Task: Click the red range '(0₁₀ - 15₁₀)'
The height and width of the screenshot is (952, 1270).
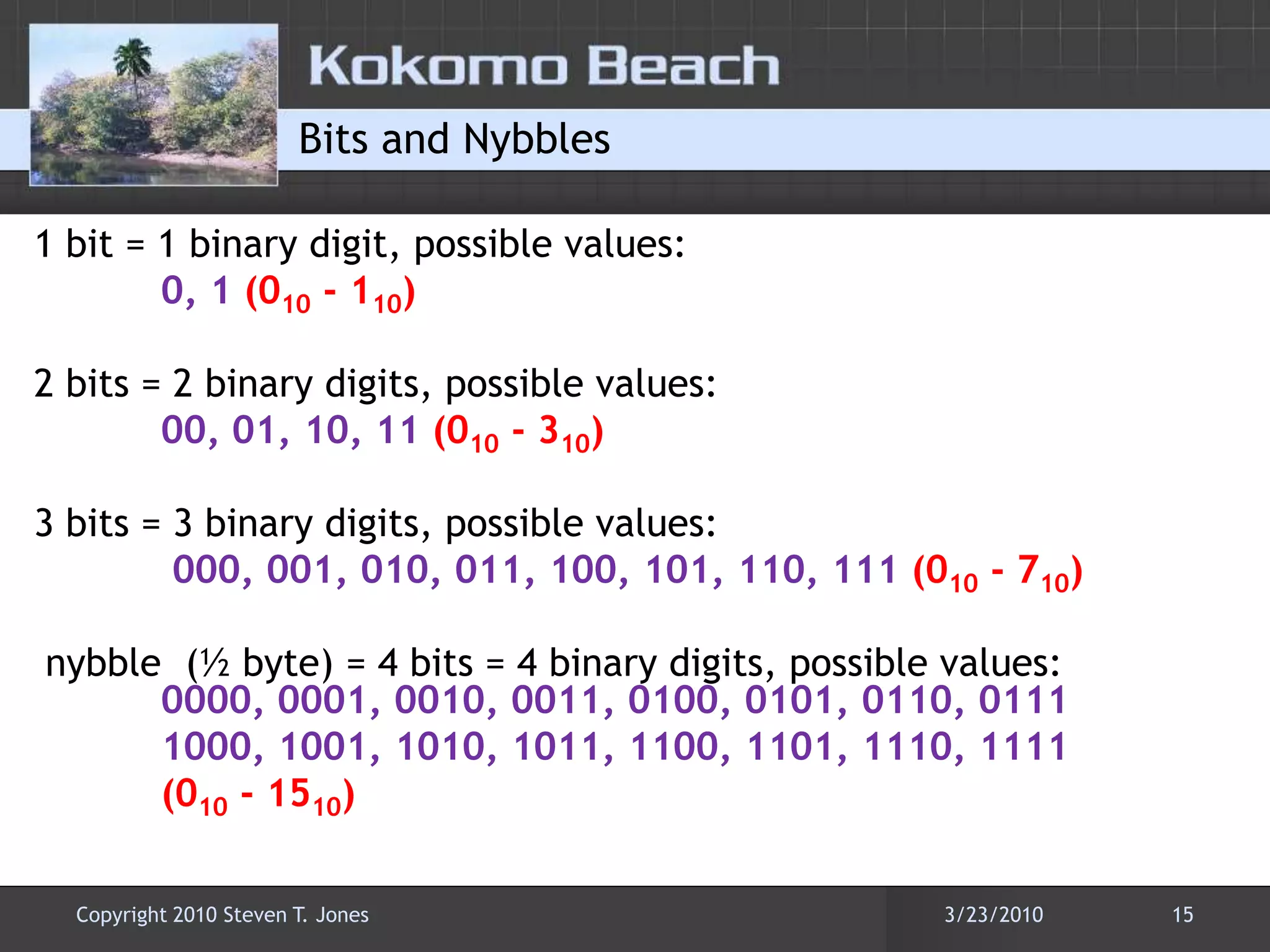Action: (x=259, y=796)
